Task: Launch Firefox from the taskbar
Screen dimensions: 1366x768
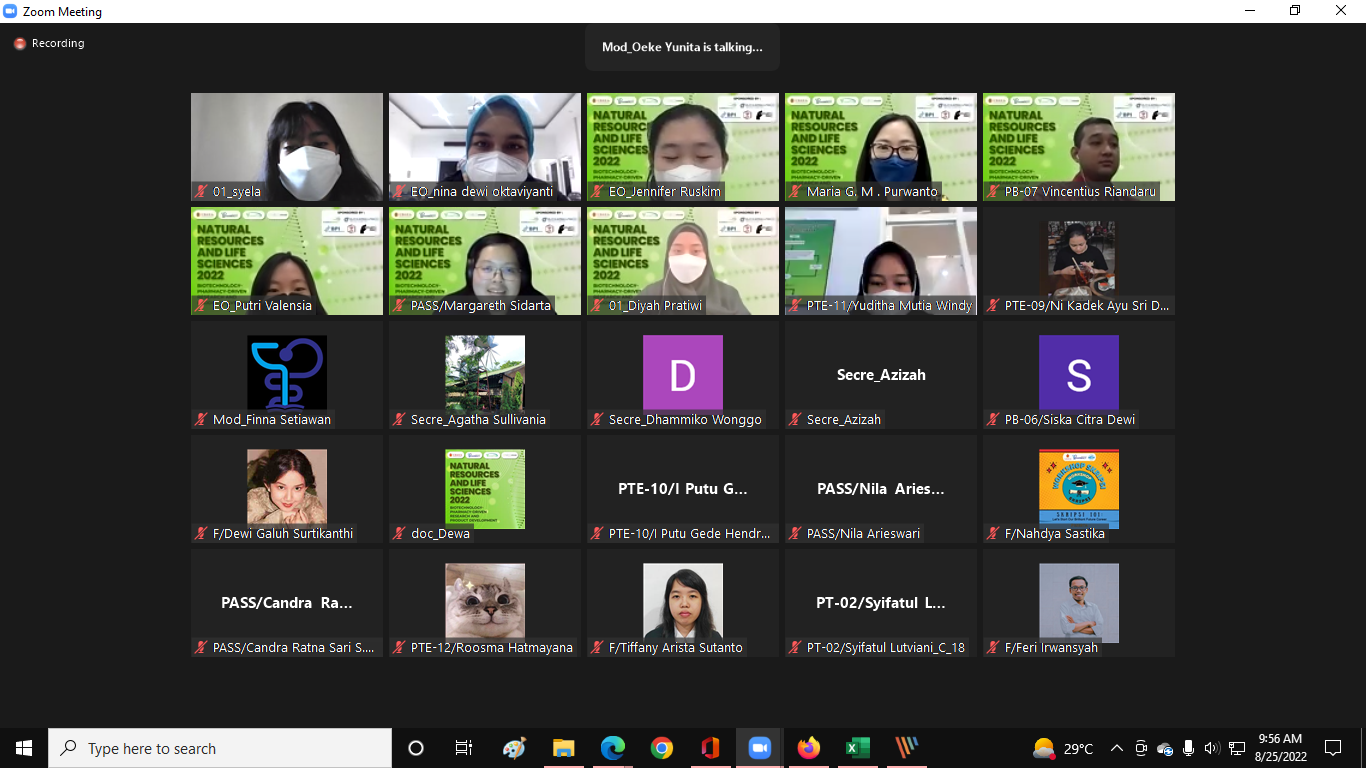Action: [808, 748]
